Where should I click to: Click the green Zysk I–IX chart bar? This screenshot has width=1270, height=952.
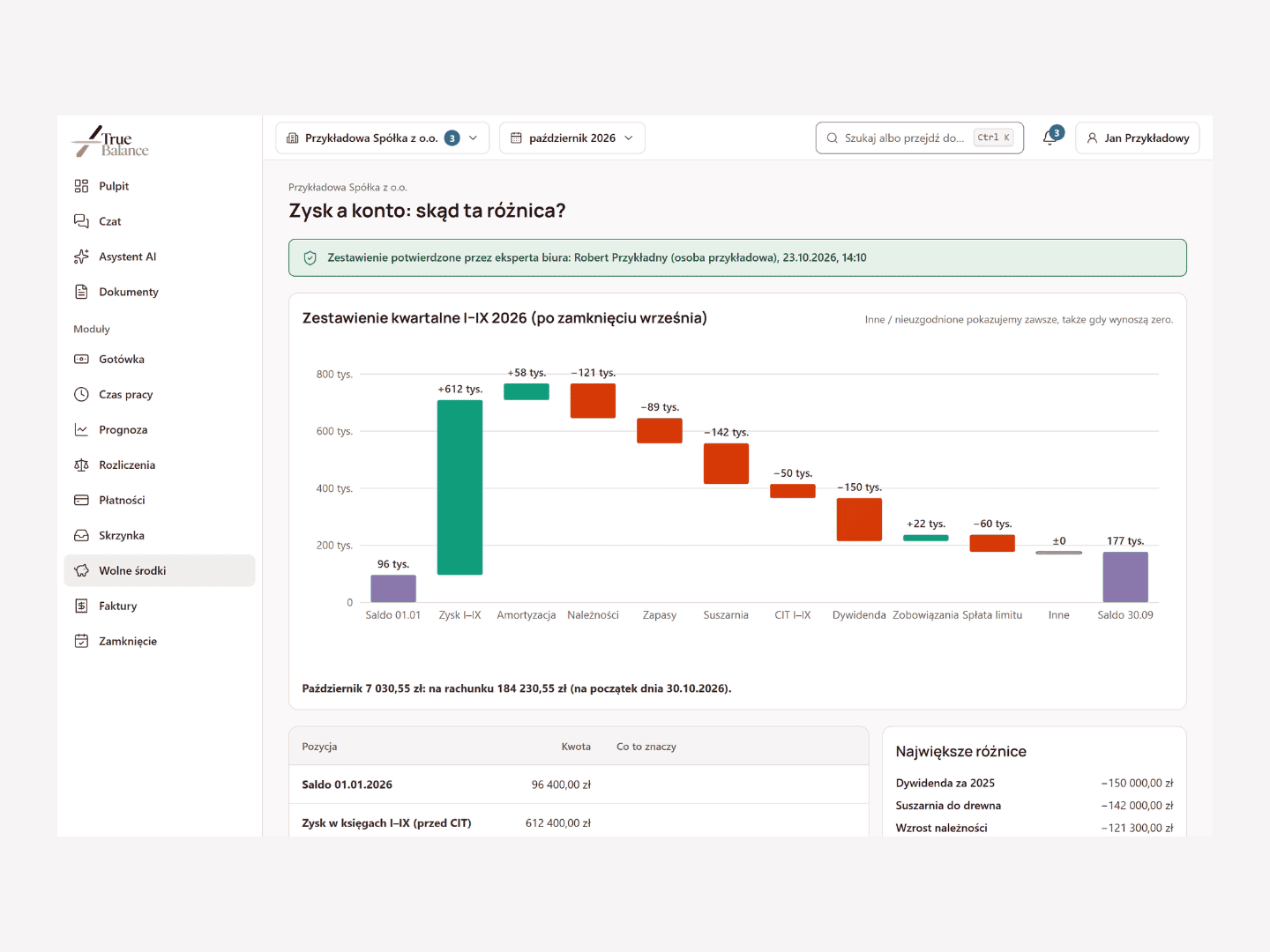click(459, 487)
